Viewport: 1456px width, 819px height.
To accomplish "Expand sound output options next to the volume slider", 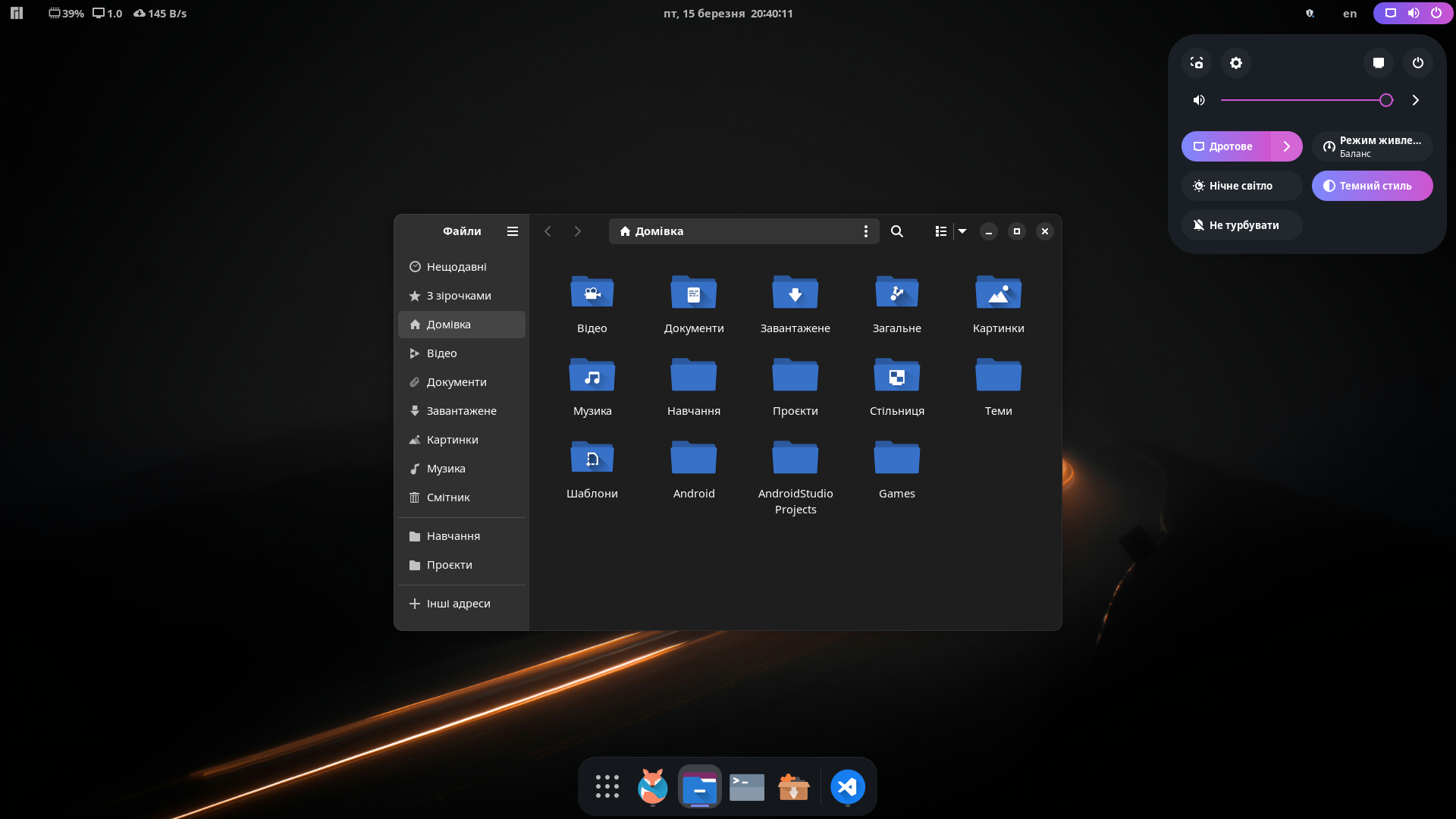I will tap(1415, 100).
